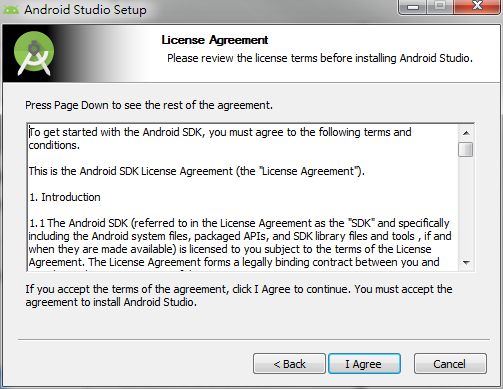Click the Android robot title bar icon
Screen dimensions: 503x389
click(11, 10)
